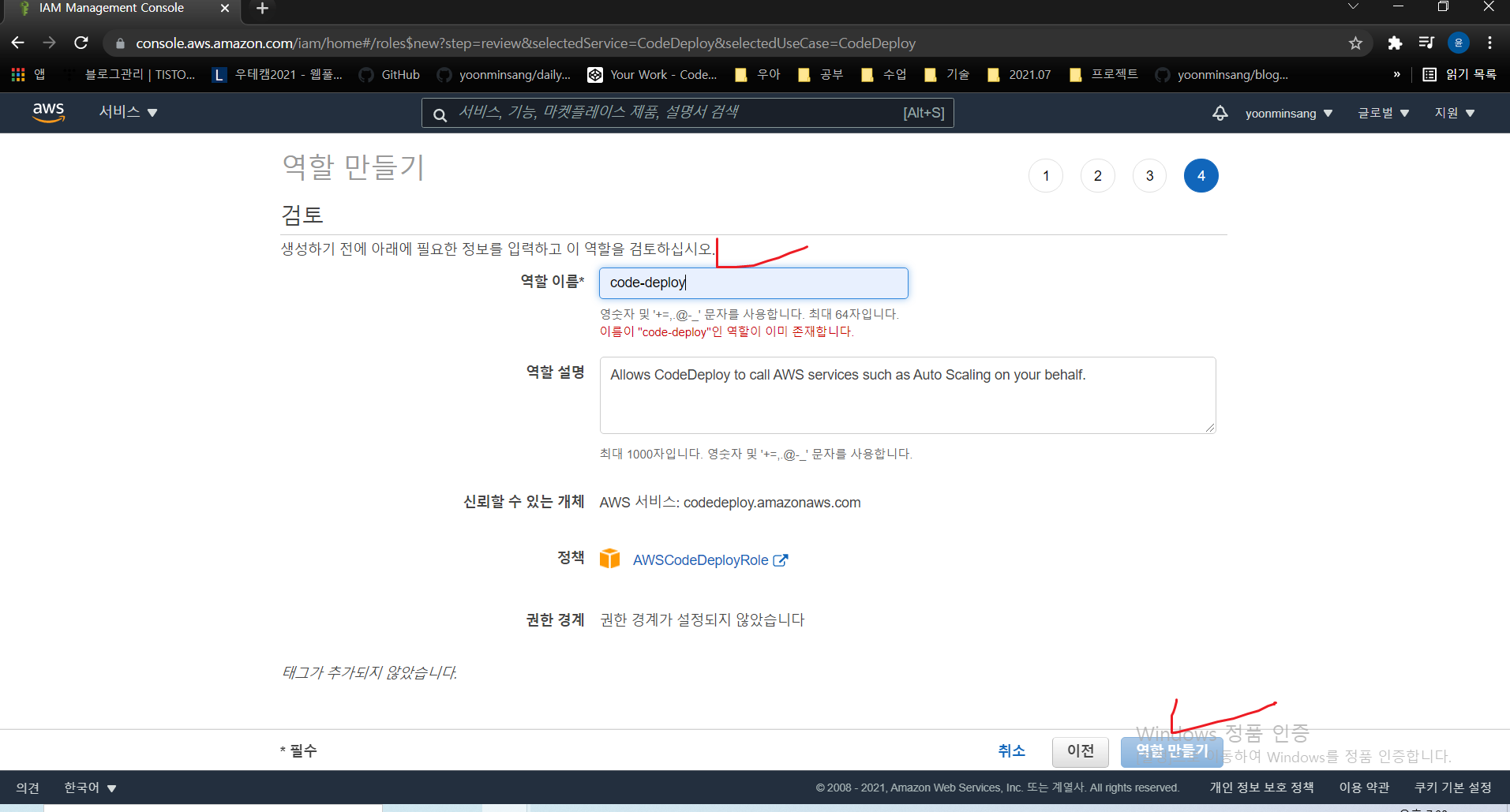Expand the yoonminsang account dropdown
The image size is (1510, 812).
(x=1289, y=114)
